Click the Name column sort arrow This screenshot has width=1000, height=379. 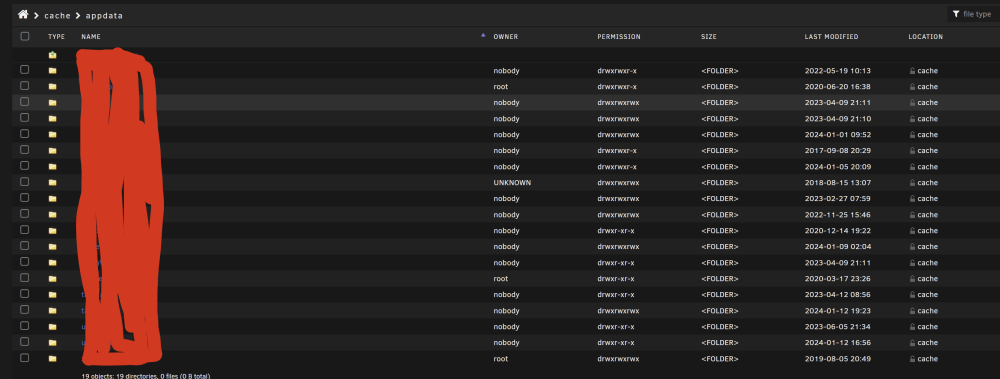[x=483, y=36]
